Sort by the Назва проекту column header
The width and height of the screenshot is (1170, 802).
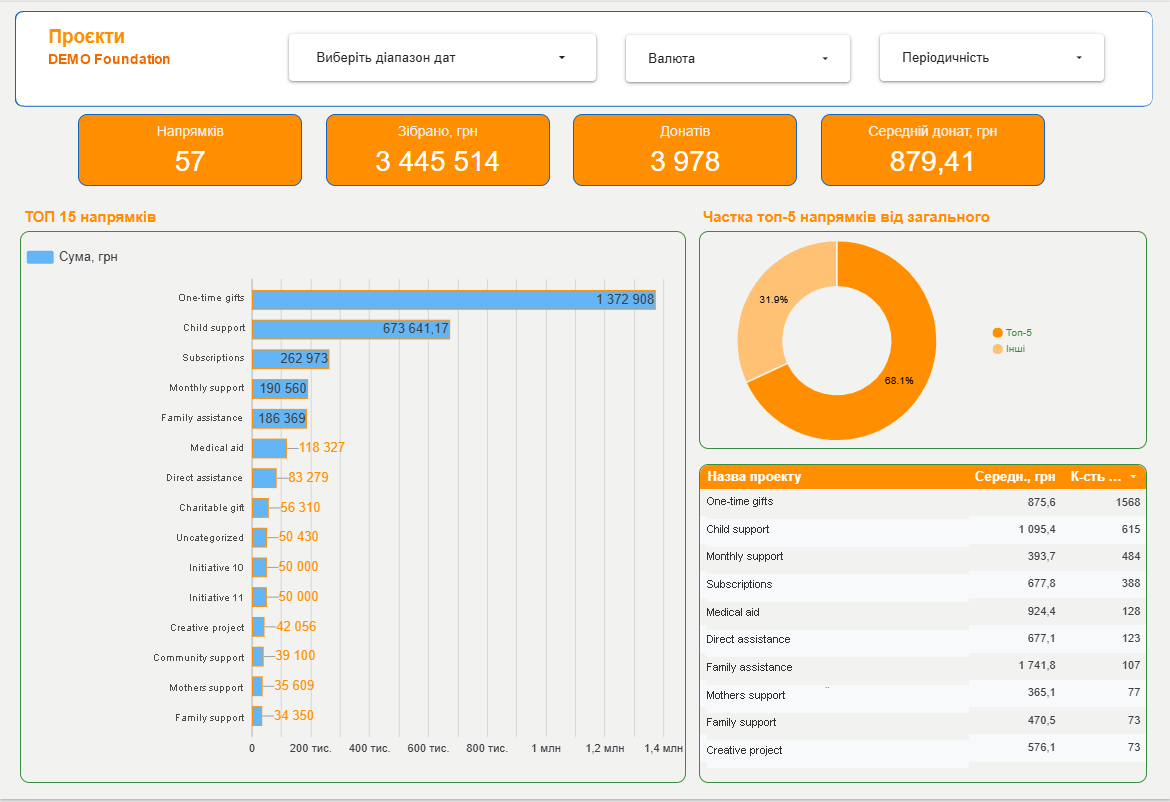coord(754,477)
